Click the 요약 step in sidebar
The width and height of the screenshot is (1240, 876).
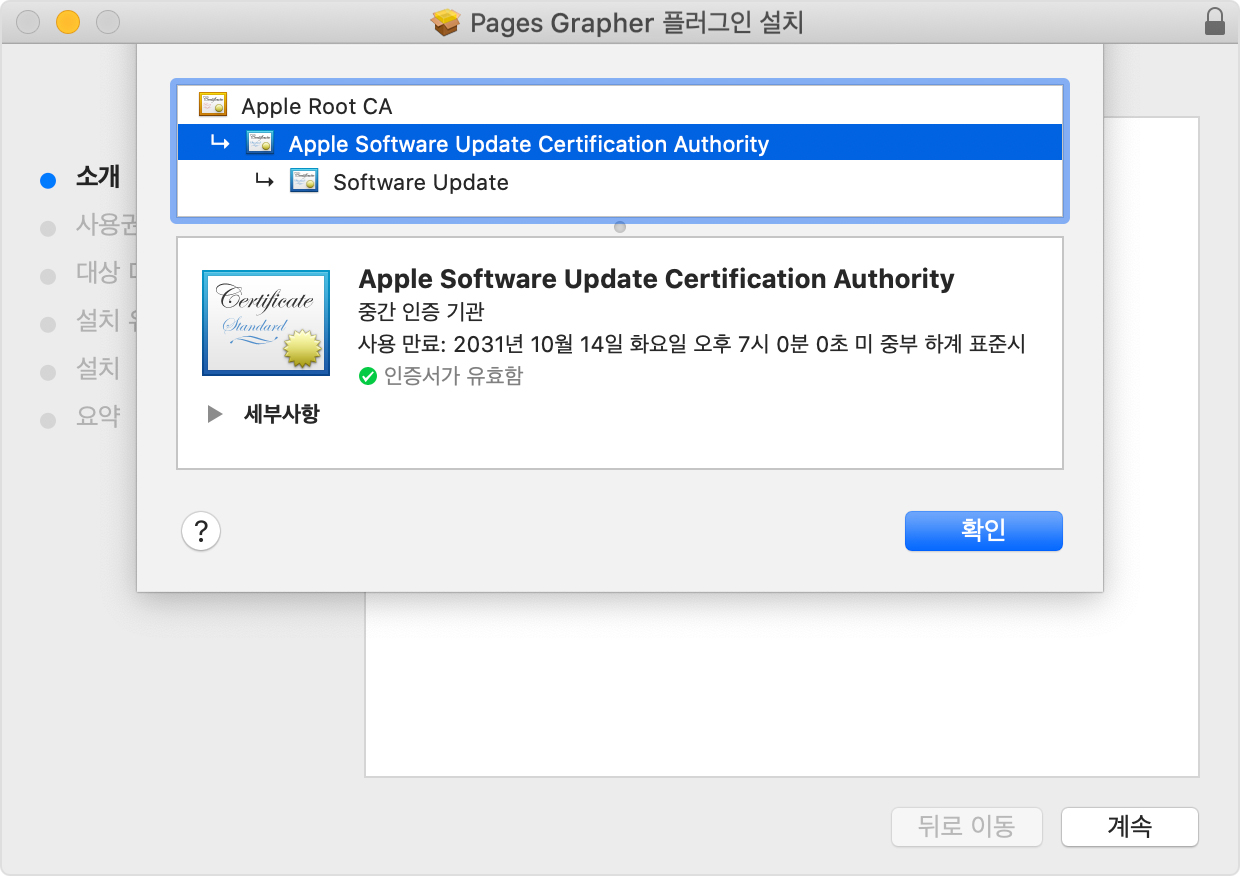pos(98,417)
